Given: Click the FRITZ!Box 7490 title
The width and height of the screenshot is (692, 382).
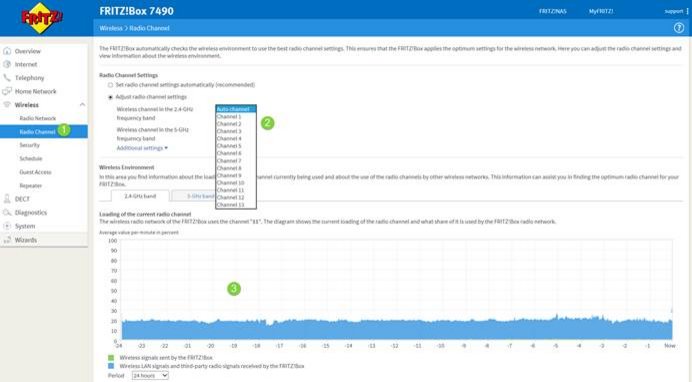Looking at the screenshot, I should coord(136,11).
